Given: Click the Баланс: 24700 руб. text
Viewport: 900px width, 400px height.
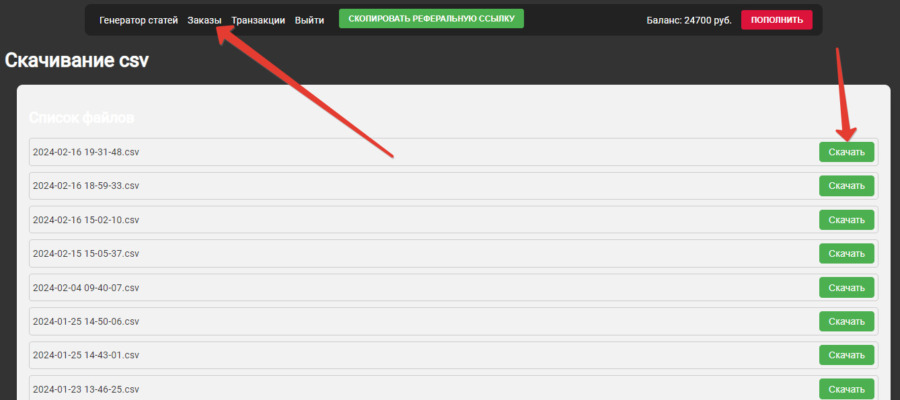Looking at the screenshot, I should [x=689, y=20].
